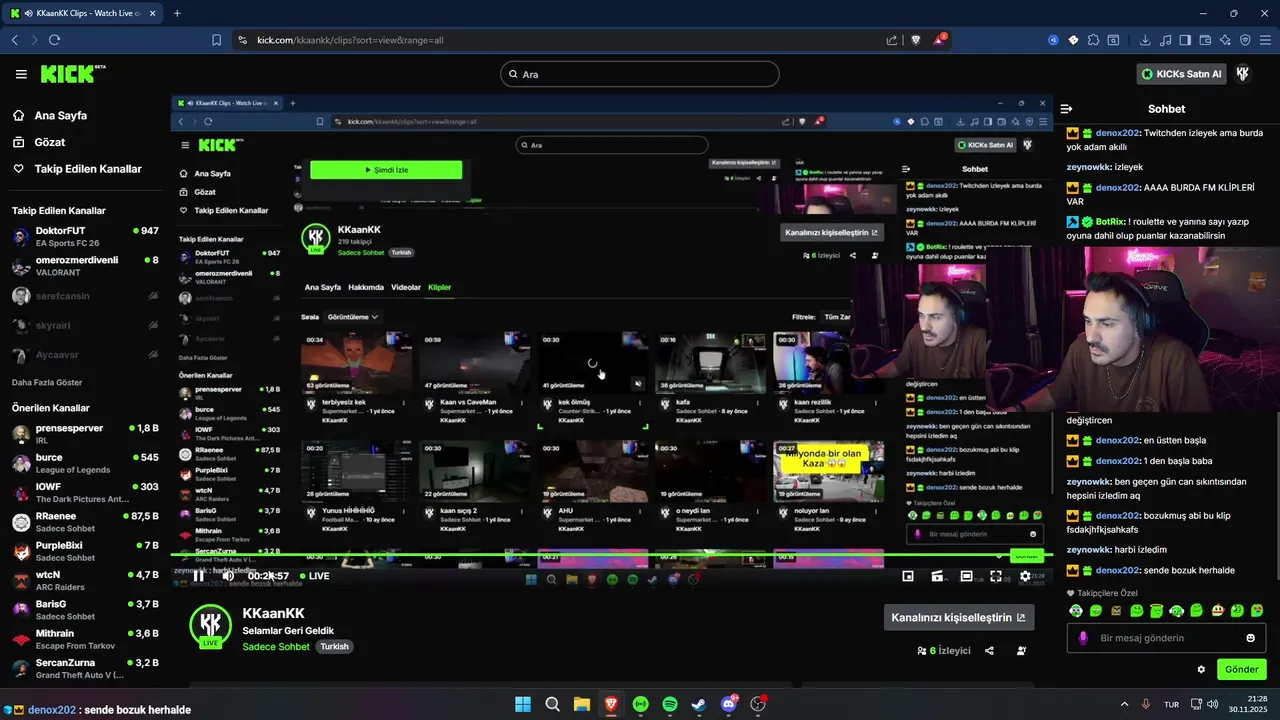The image size is (1280, 720).
Task: Collapse the Sohbet chat panel with the arrow icon
Action: (x=1066, y=109)
